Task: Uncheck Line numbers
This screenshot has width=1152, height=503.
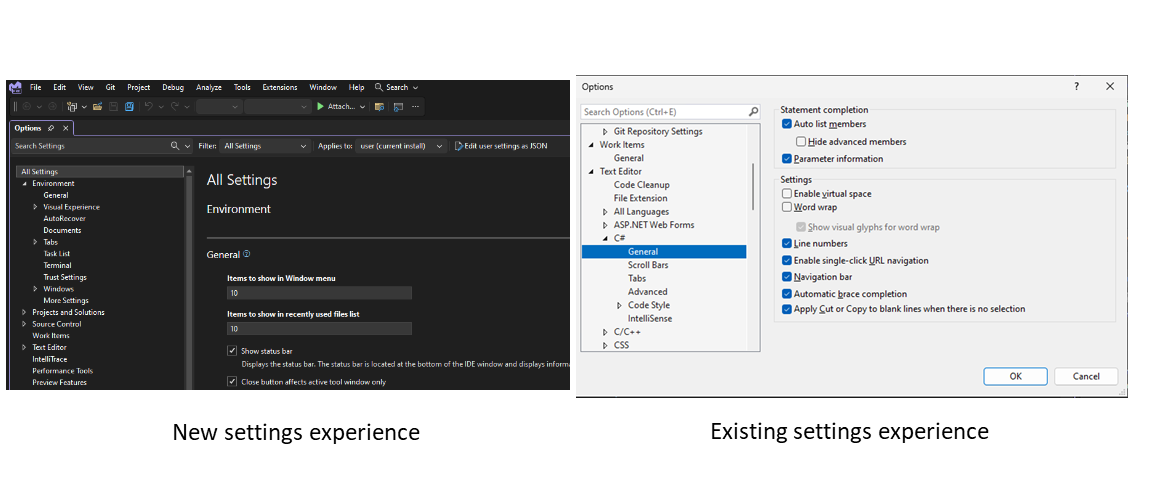Action: tap(787, 243)
